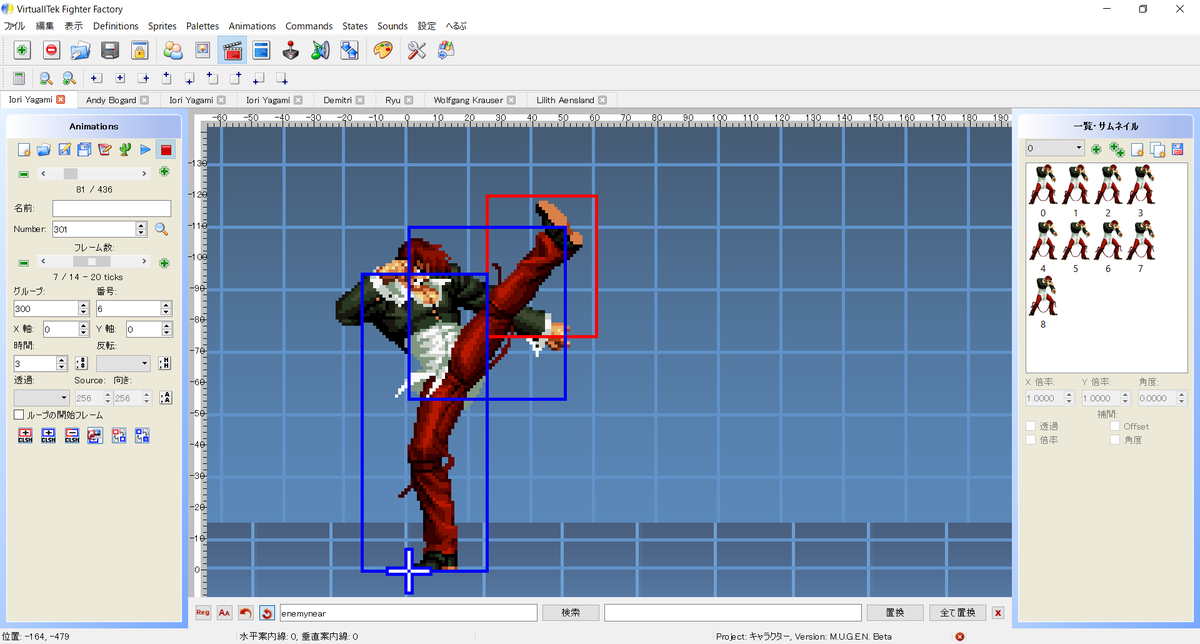Click the 検索 search button
This screenshot has height=644, width=1200.
click(x=571, y=612)
